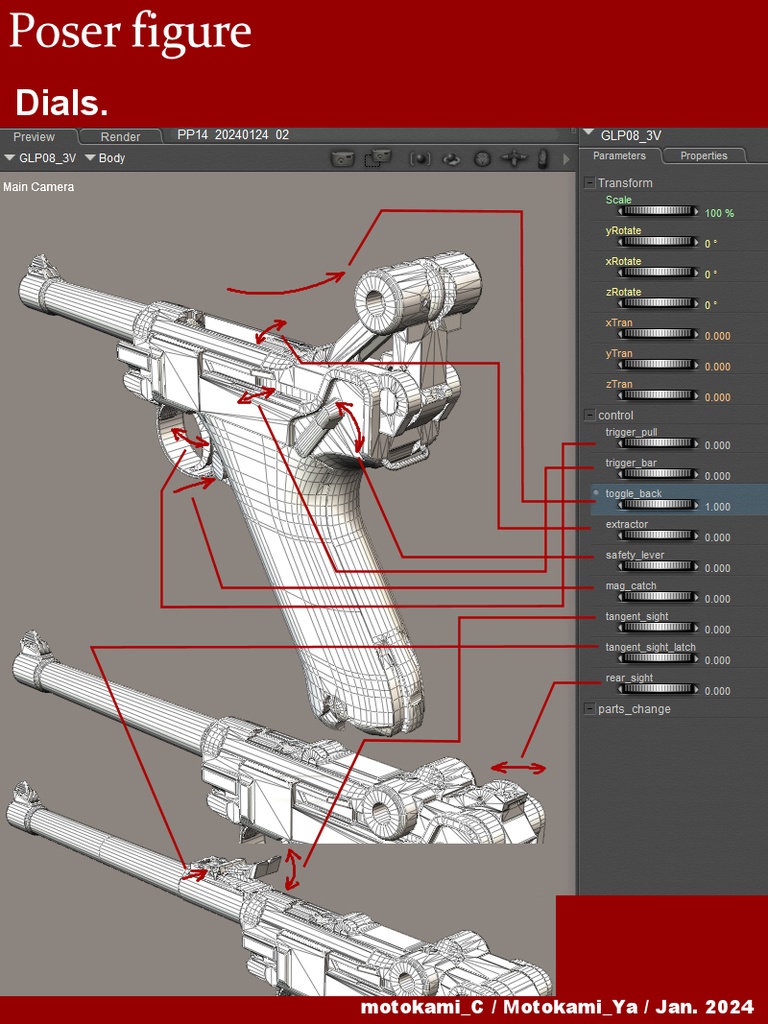The height and width of the screenshot is (1024, 768).
Task: Click the left arrow of Scale dial
Action: (x=620, y=211)
